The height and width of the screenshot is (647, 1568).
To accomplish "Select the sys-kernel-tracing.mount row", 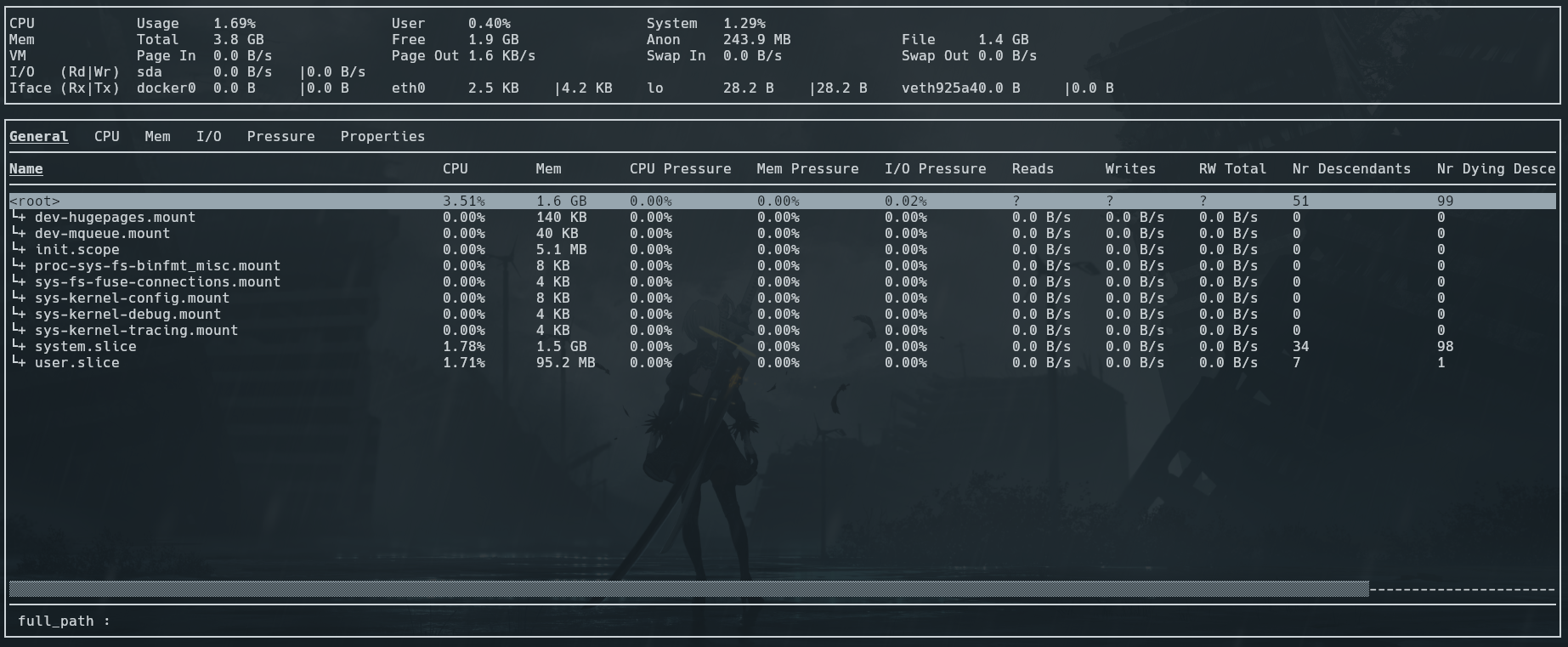I will click(x=136, y=331).
